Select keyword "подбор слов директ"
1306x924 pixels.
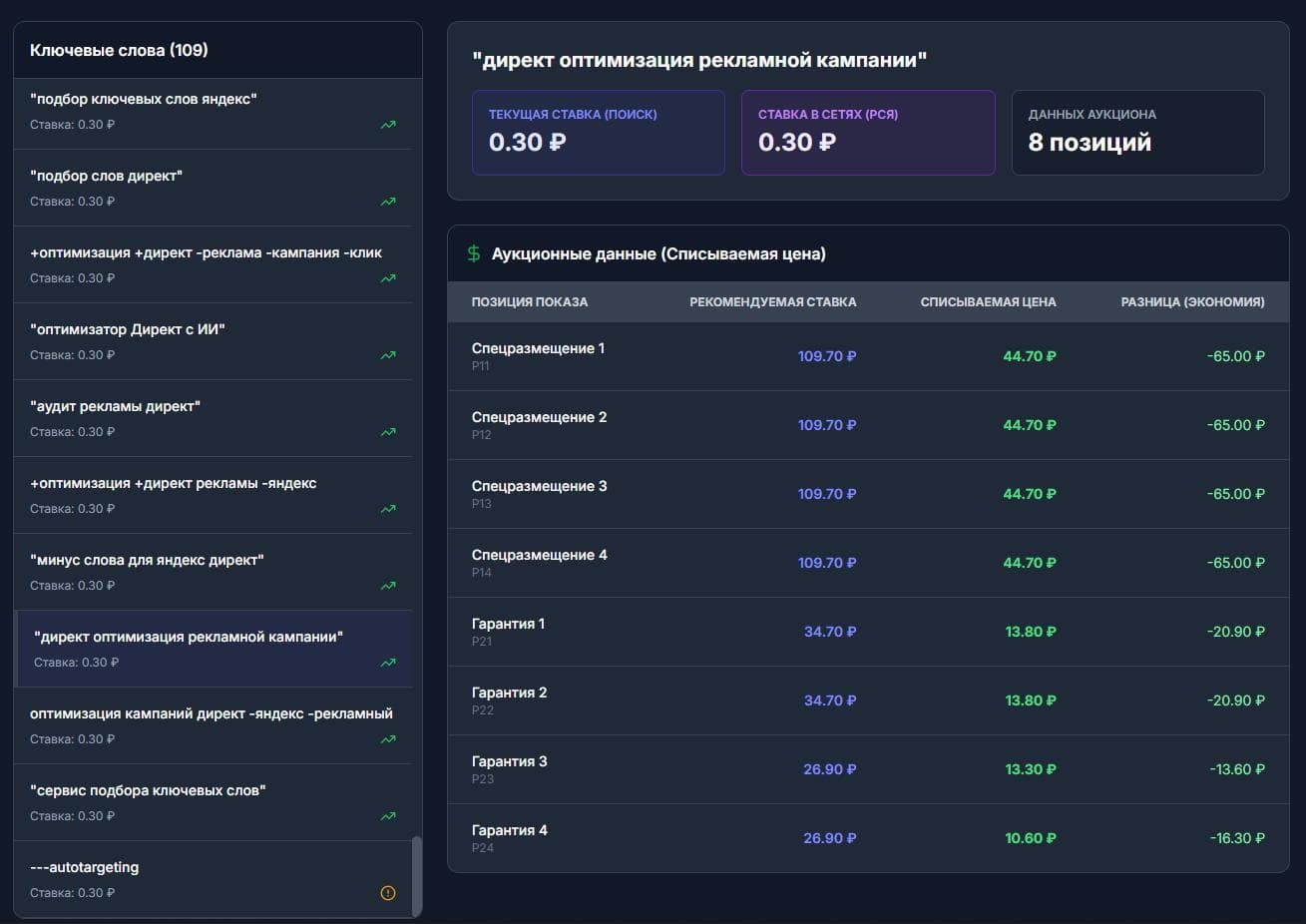tap(213, 188)
